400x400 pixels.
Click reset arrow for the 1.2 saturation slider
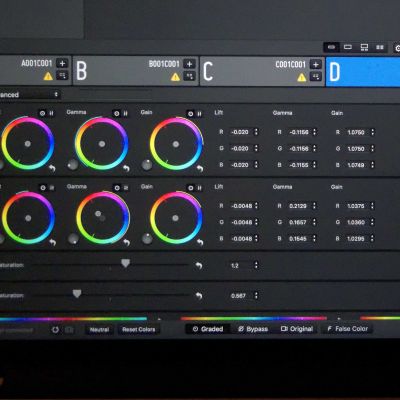point(199,265)
